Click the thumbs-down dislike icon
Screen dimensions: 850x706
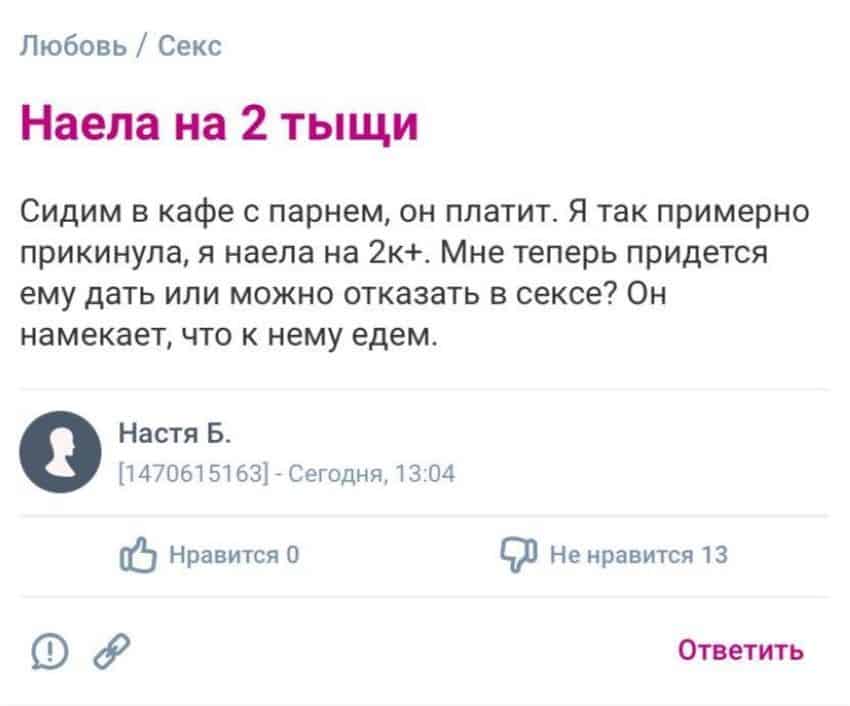pos(519,555)
